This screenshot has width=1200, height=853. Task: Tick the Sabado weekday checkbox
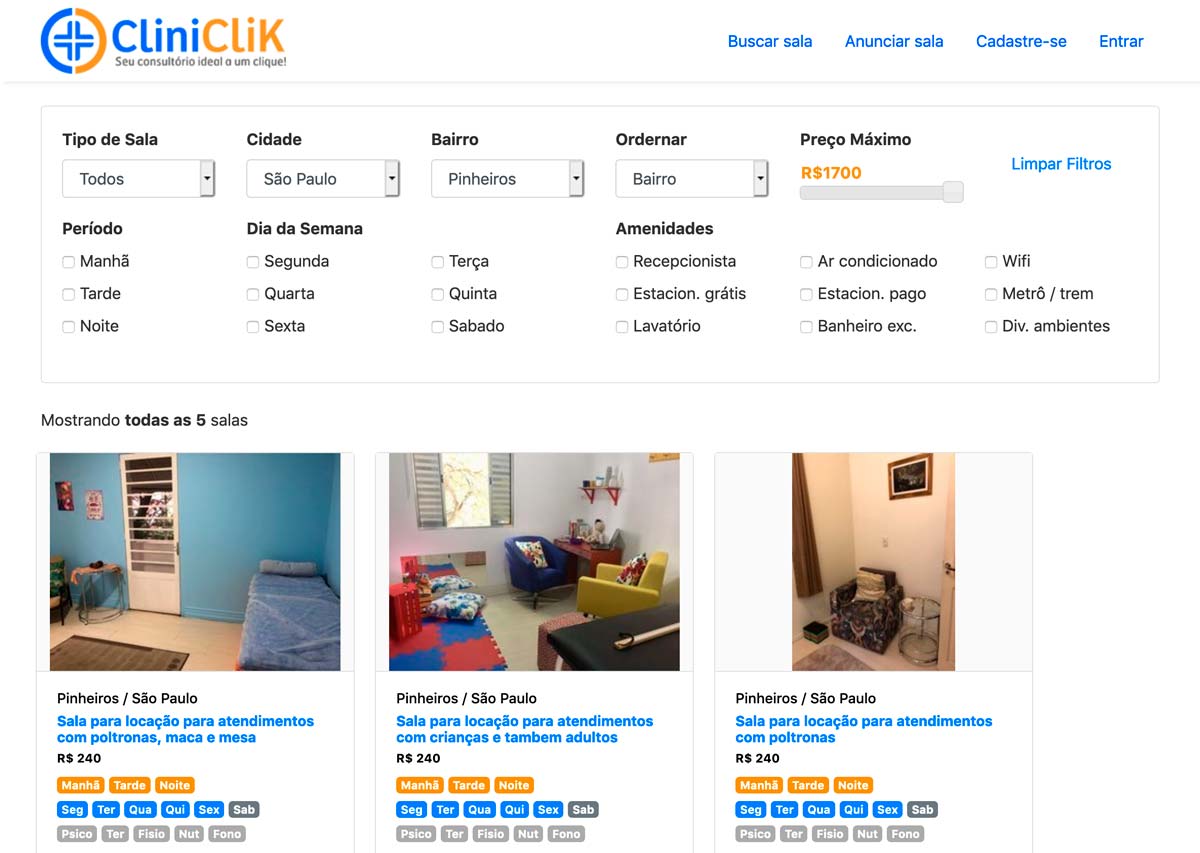point(438,327)
